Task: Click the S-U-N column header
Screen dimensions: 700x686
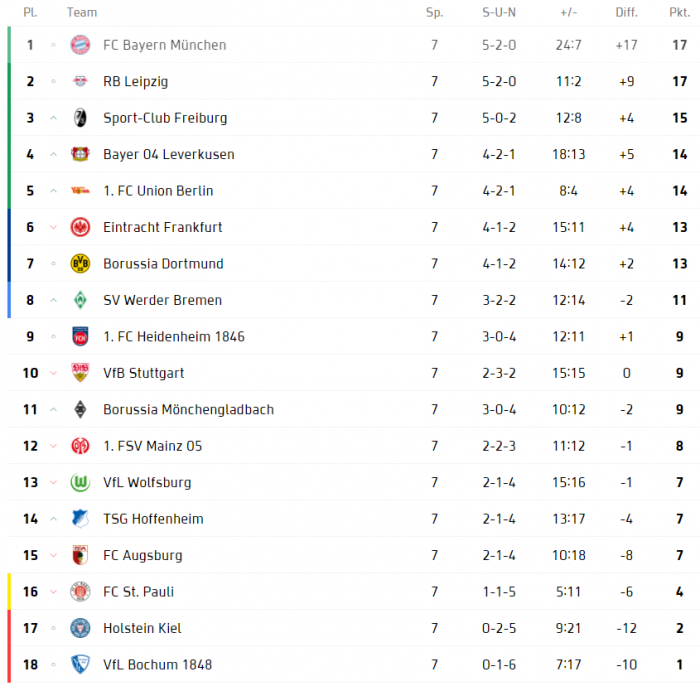Action: [x=499, y=12]
